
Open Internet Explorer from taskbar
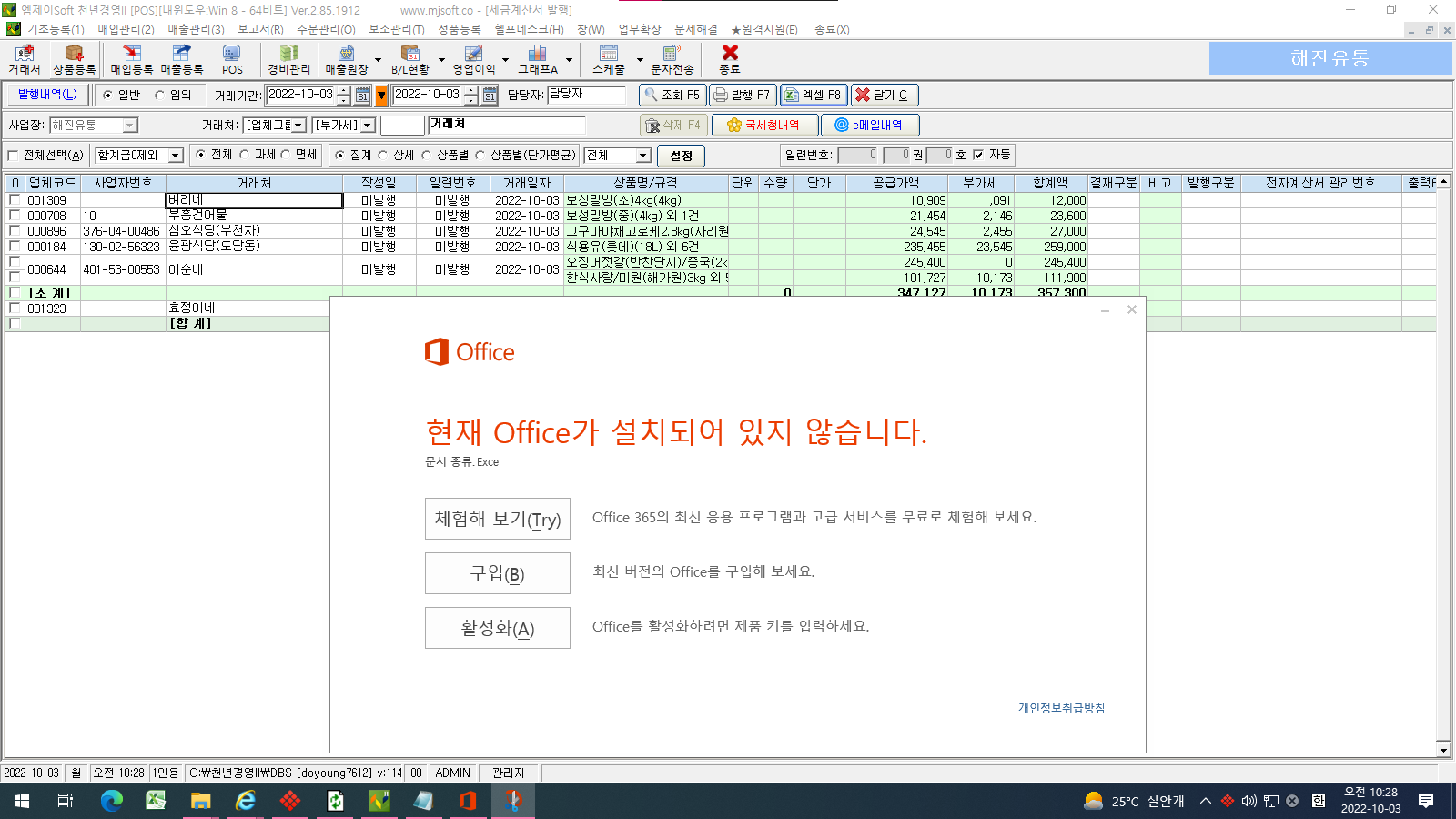(x=246, y=801)
